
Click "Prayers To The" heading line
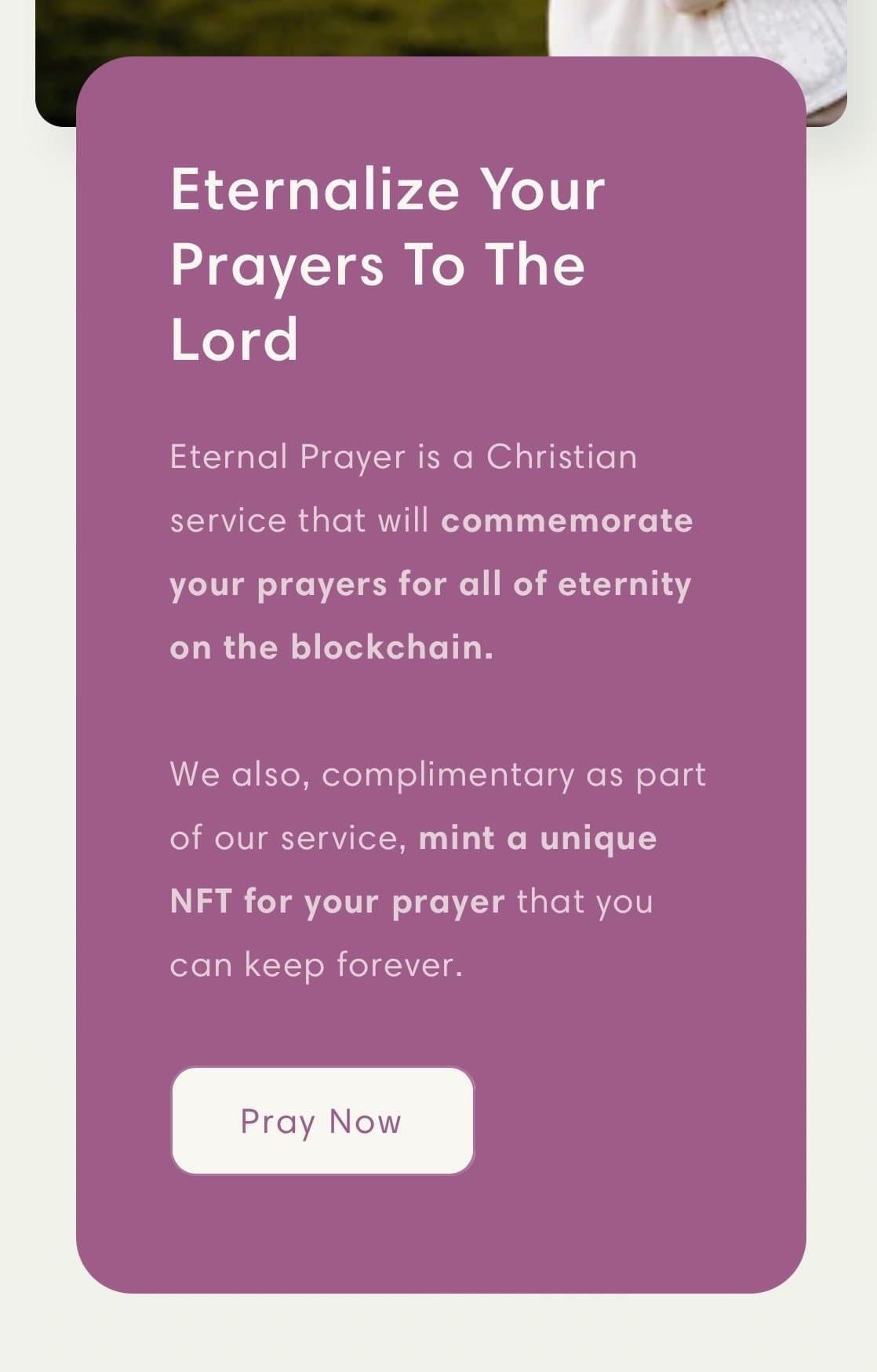point(377,265)
